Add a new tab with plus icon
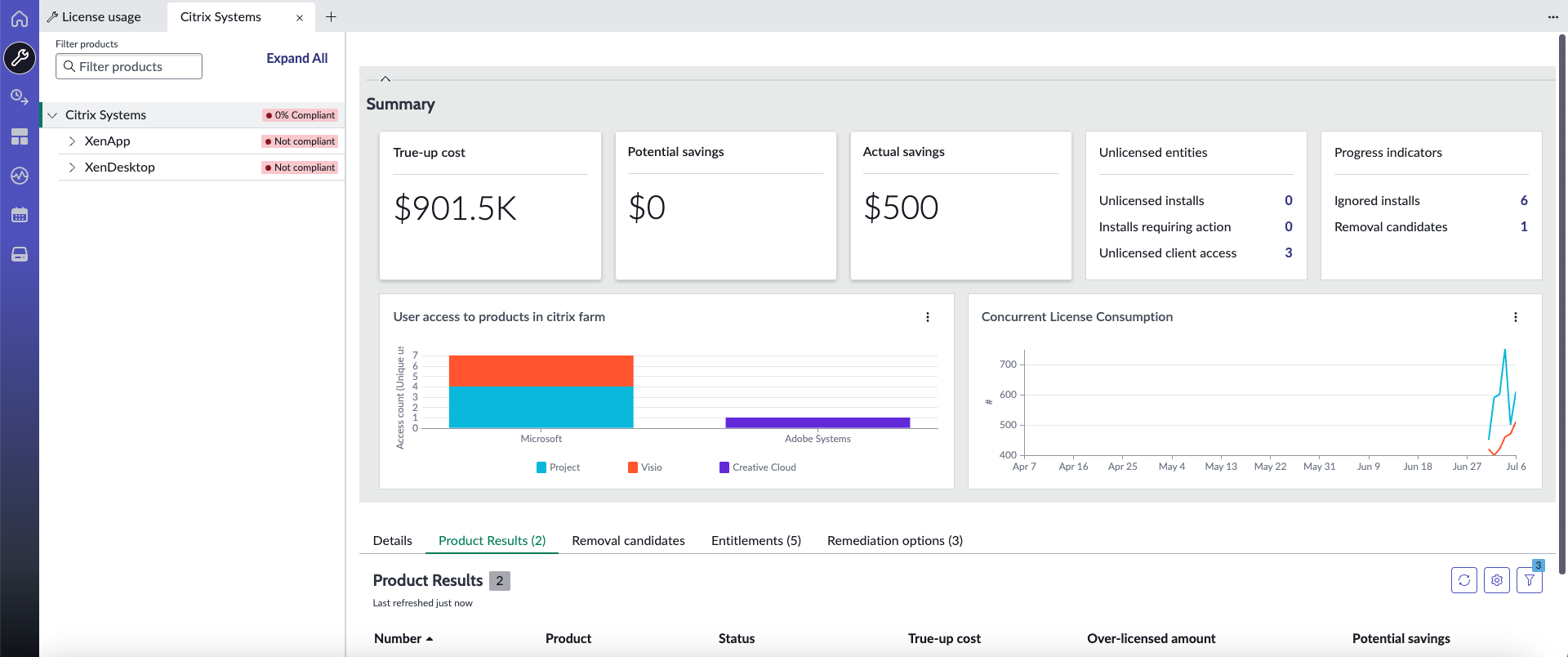Viewport: 1568px width, 657px height. click(x=331, y=16)
